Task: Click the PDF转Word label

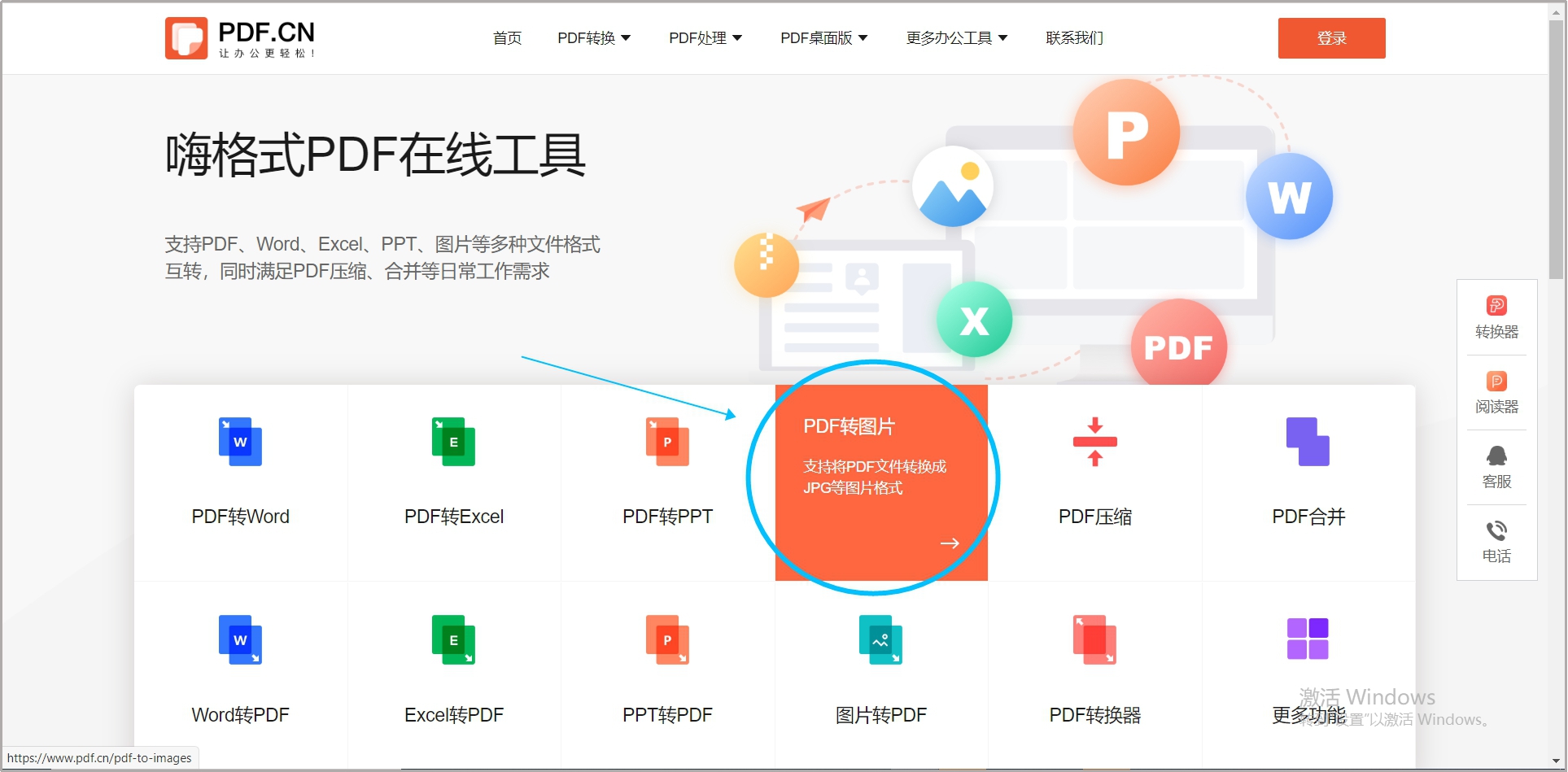Action: click(240, 517)
